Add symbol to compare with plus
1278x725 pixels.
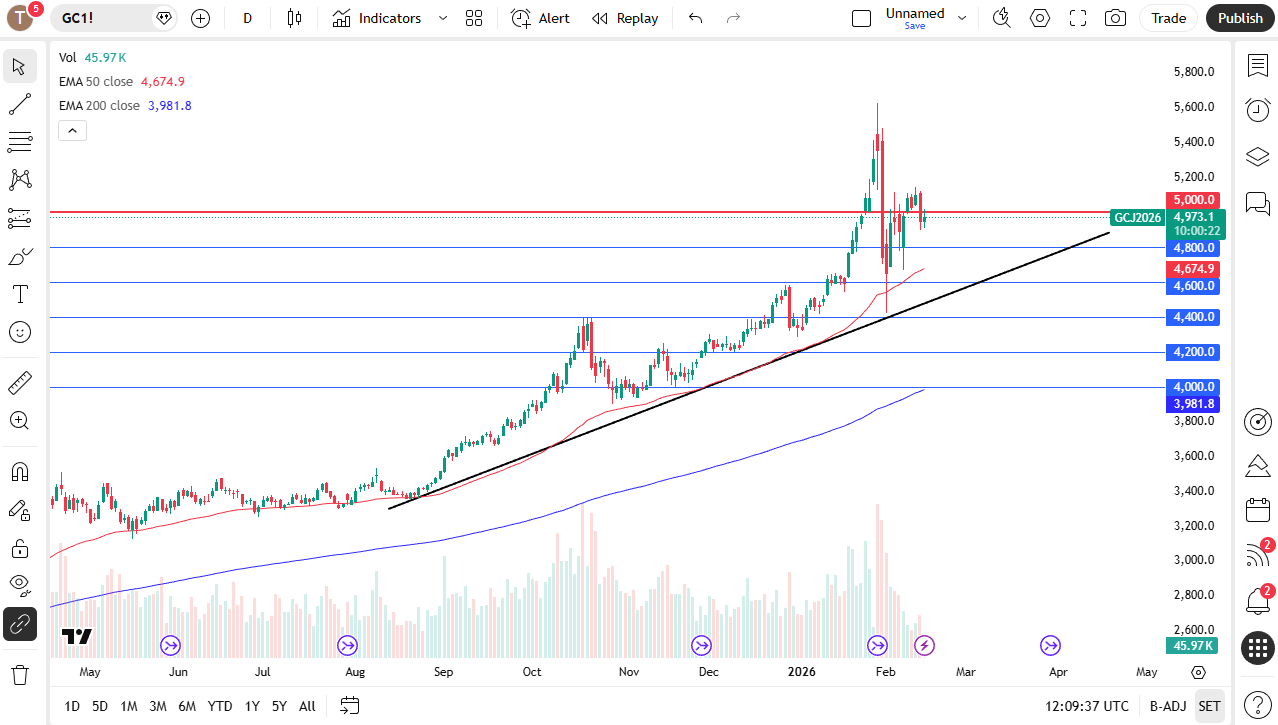click(200, 18)
